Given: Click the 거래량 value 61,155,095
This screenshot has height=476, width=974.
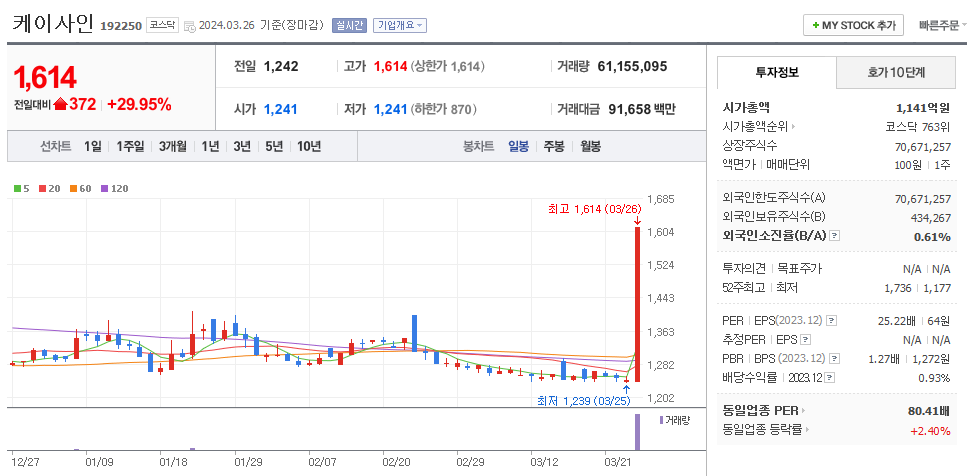Looking at the screenshot, I should [632, 66].
